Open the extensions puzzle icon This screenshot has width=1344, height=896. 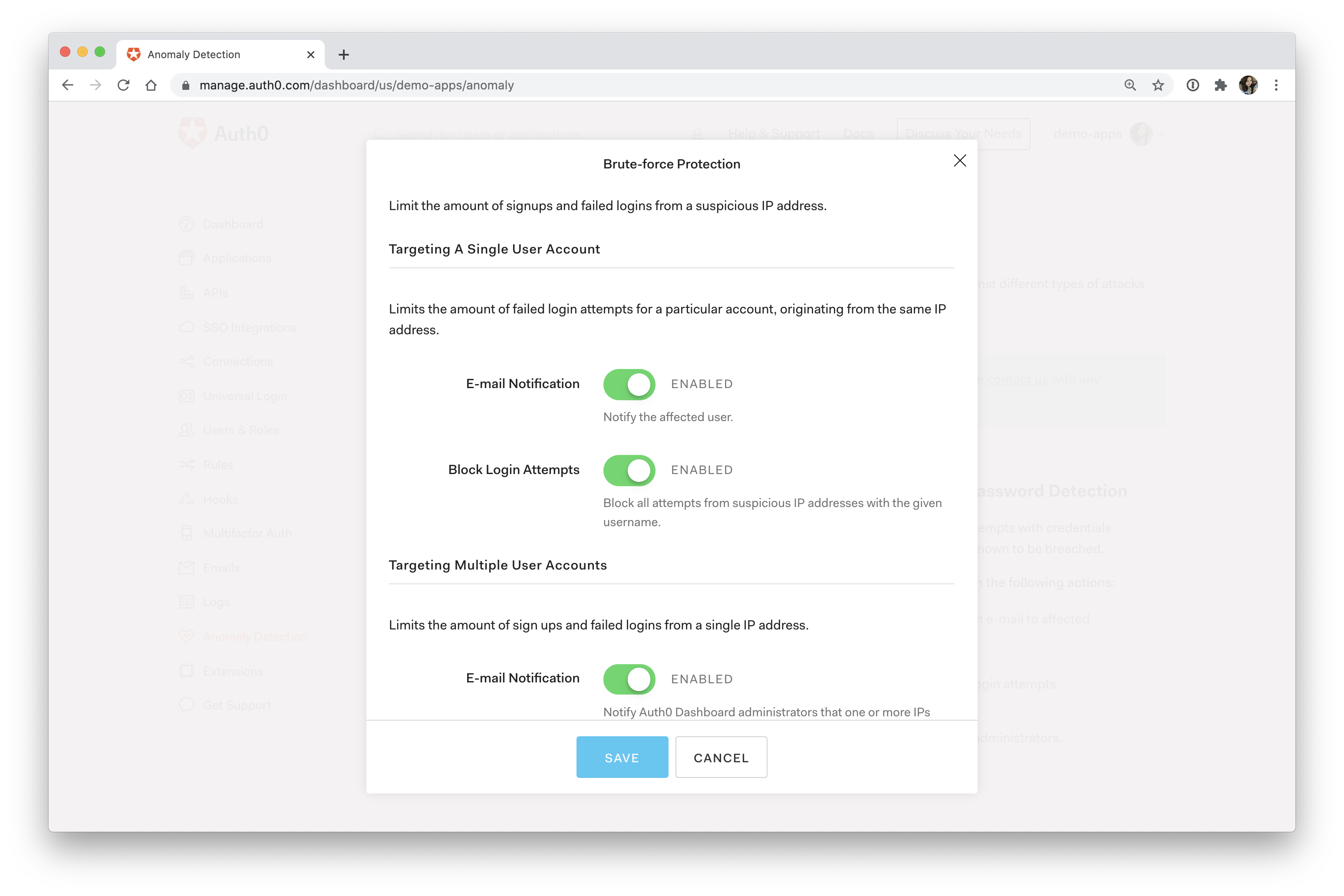tap(1220, 85)
